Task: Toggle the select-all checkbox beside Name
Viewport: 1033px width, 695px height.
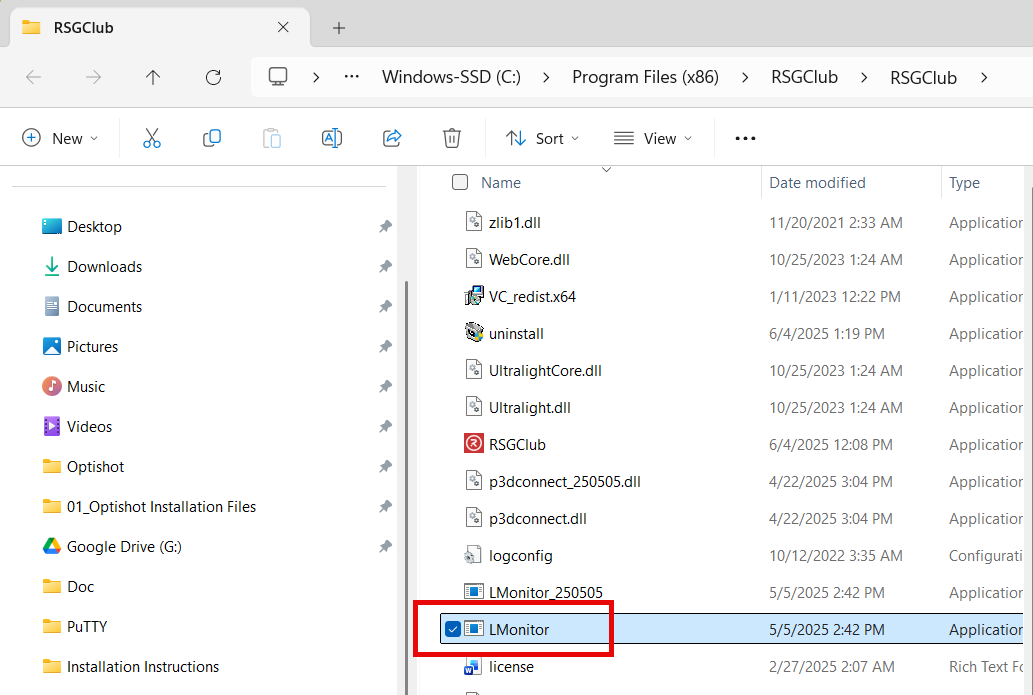Action: [x=460, y=182]
